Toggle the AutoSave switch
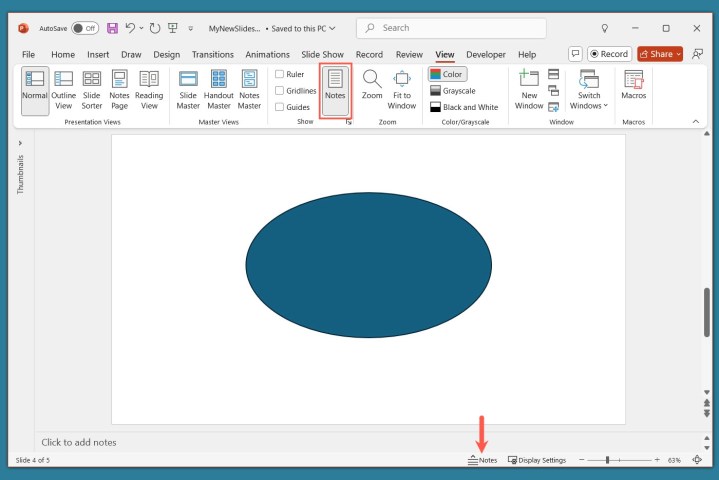Viewport: 719px width, 480px height. (x=85, y=28)
